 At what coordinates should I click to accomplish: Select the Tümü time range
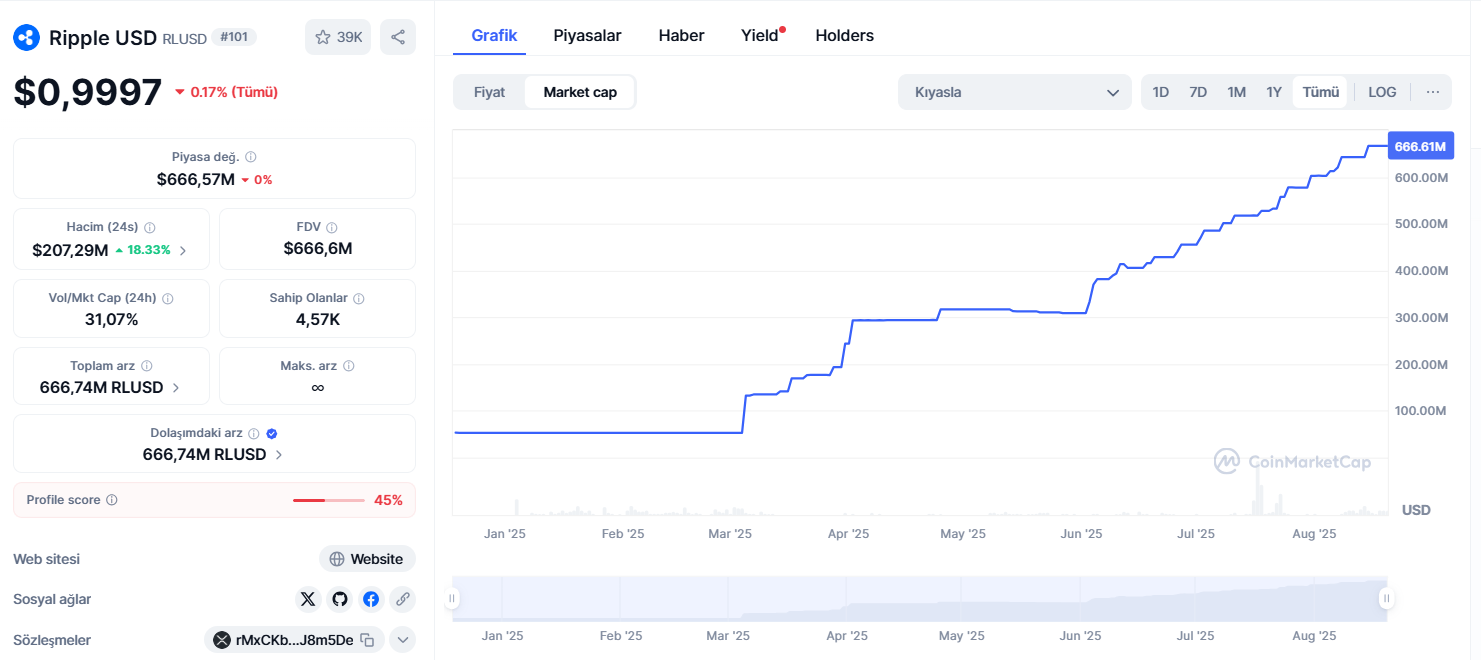click(1321, 92)
